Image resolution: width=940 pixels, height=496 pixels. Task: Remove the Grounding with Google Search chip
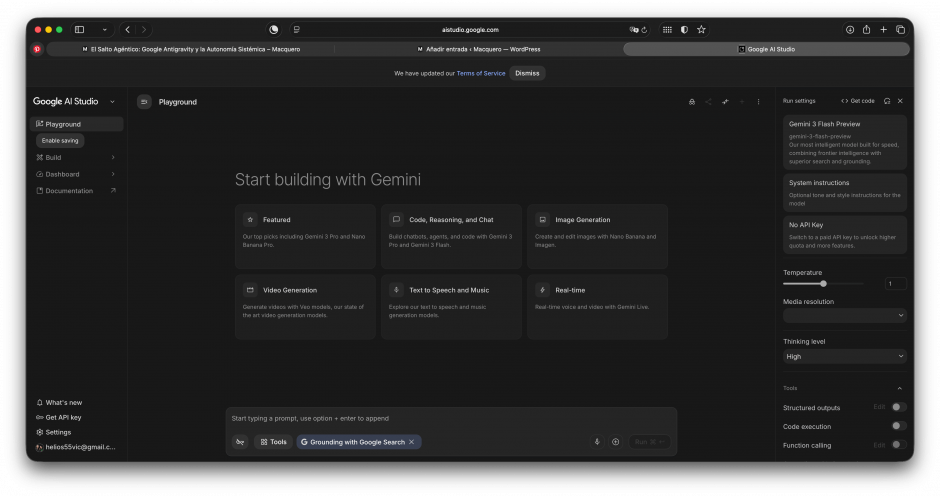click(411, 442)
